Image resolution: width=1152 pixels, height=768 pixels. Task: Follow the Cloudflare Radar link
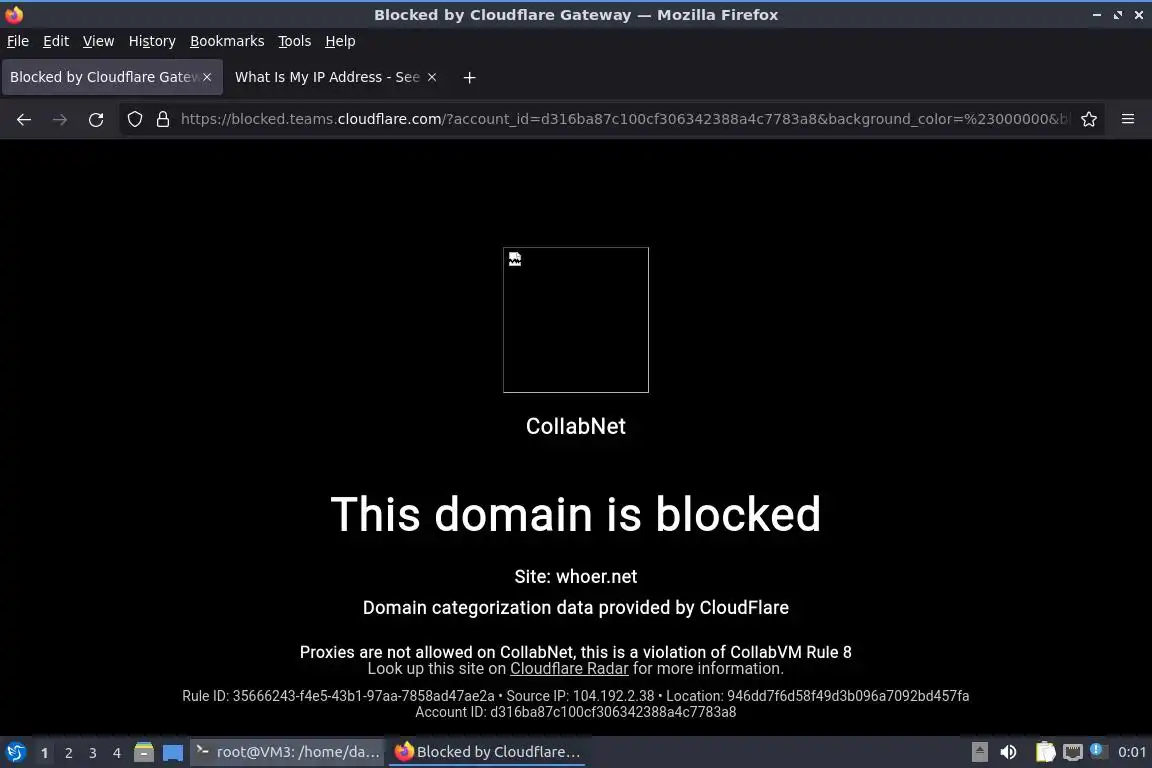[569, 669]
